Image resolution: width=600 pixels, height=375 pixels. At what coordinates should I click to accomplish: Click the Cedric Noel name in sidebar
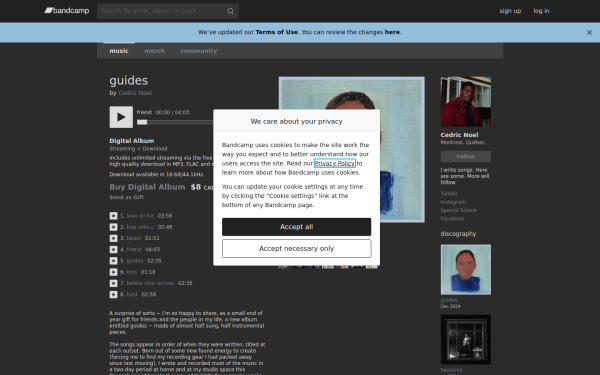click(459, 135)
